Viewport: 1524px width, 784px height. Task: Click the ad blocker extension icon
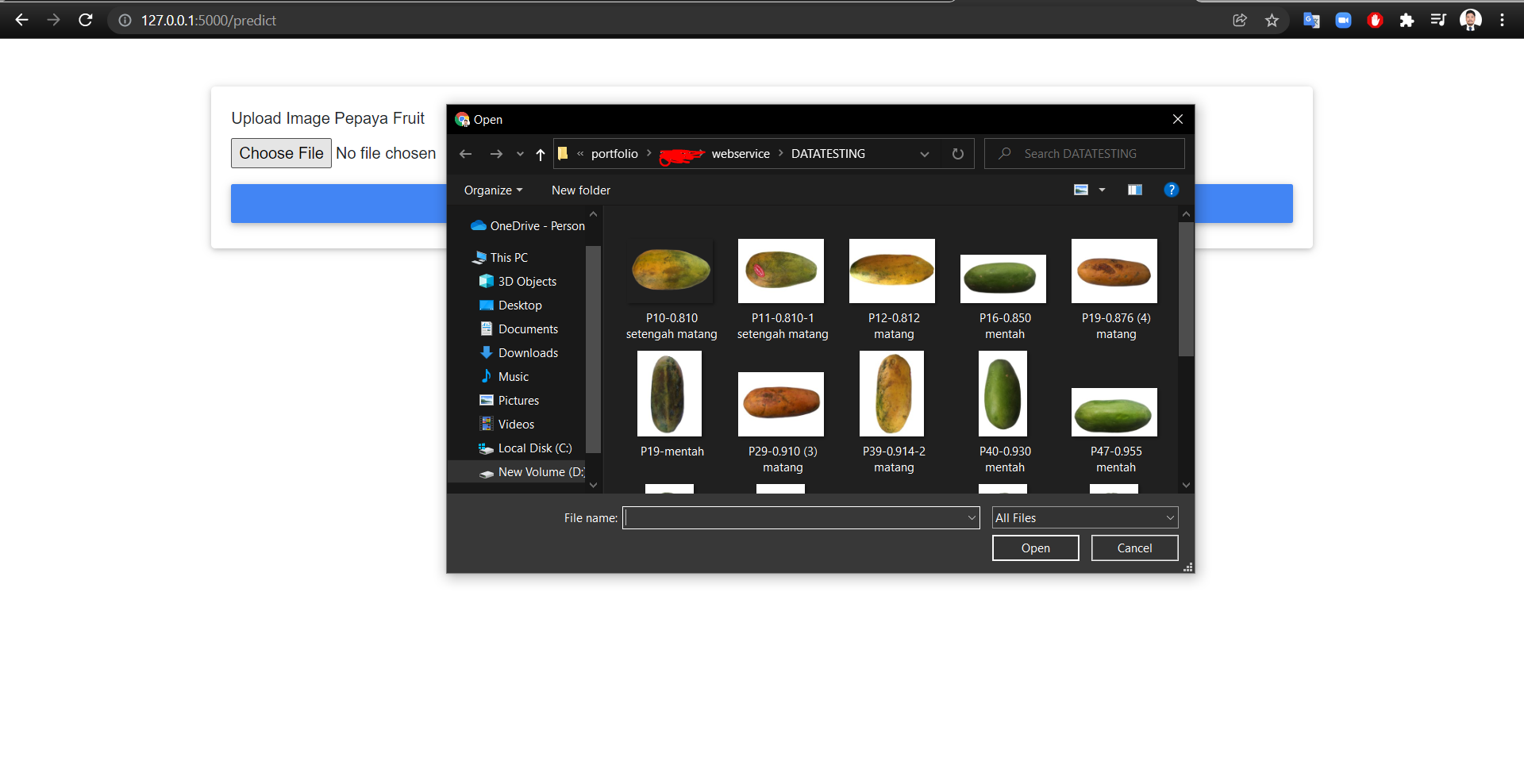pyautogui.click(x=1375, y=20)
